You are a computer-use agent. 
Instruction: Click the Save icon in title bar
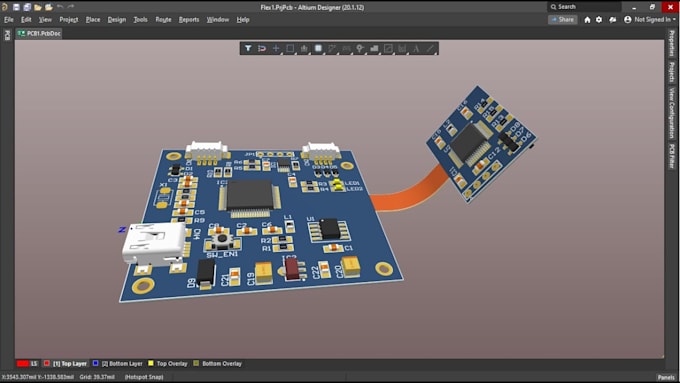16,7
